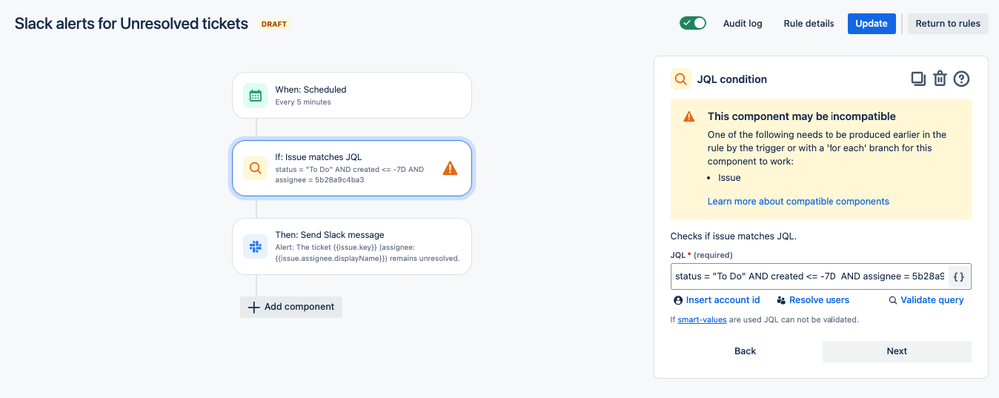Click Validate query link

tap(926, 300)
